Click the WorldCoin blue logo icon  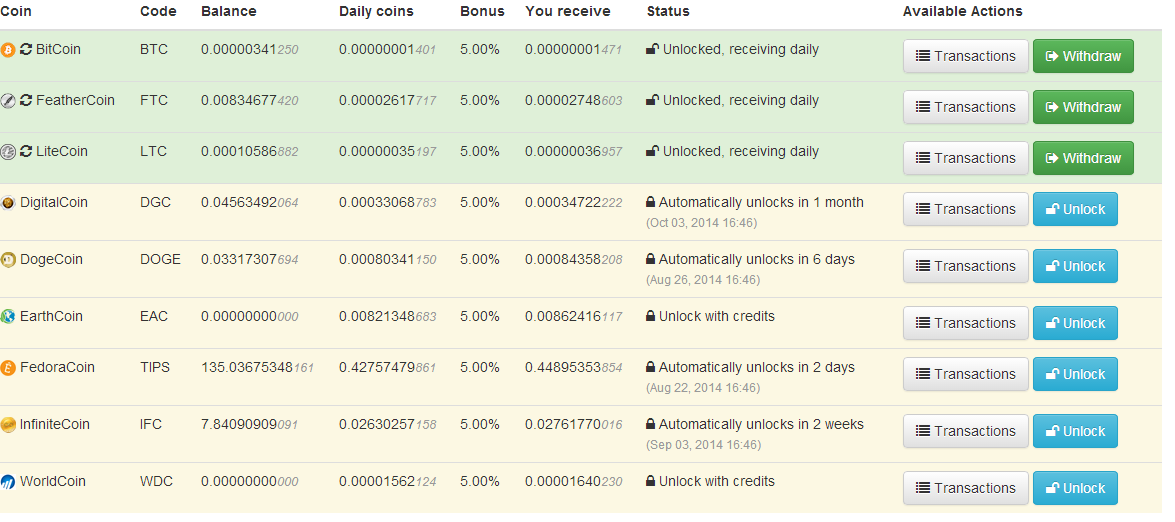(8, 482)
